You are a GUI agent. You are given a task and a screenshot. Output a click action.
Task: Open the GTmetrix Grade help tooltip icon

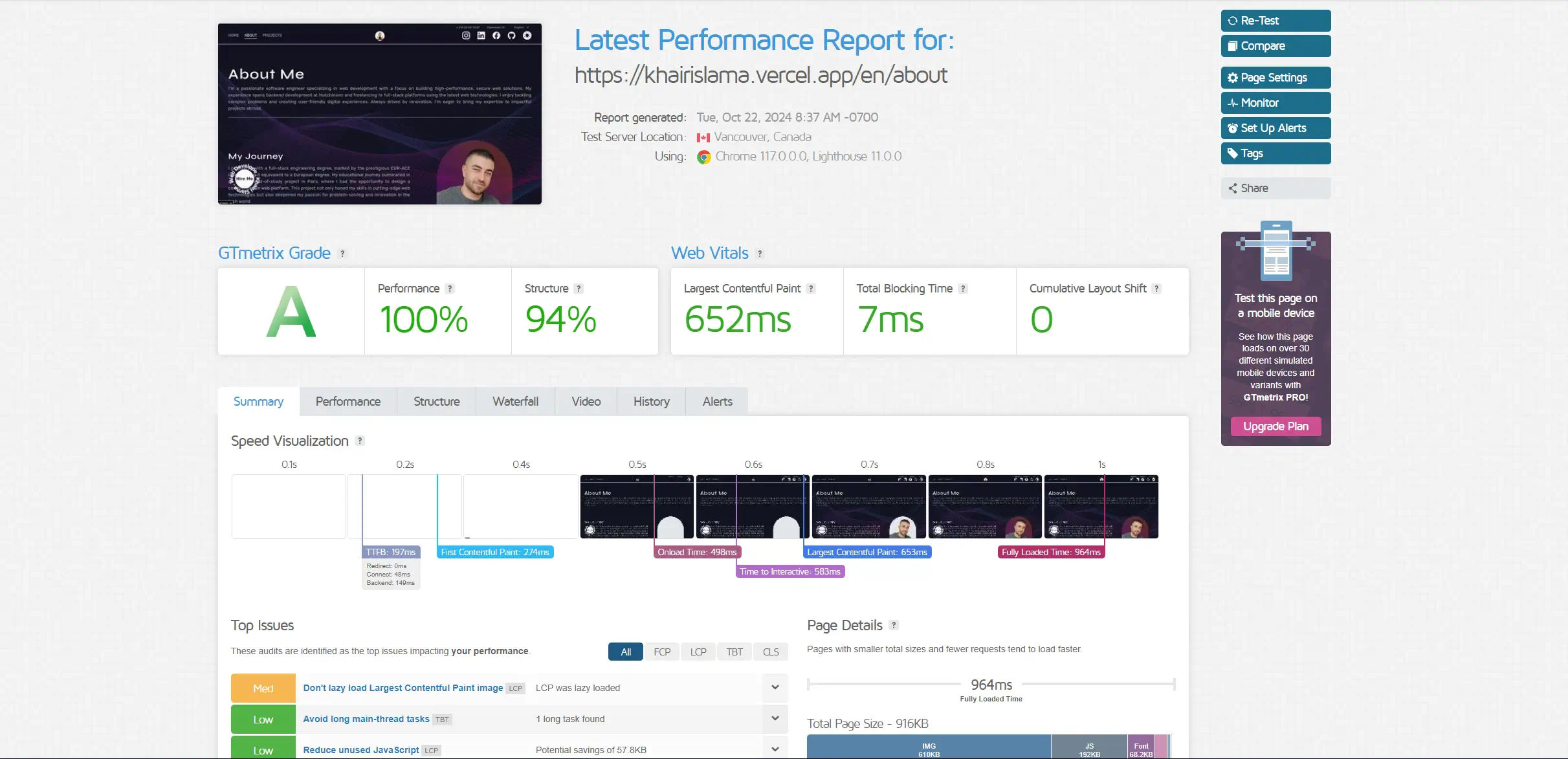click(342, 254)
